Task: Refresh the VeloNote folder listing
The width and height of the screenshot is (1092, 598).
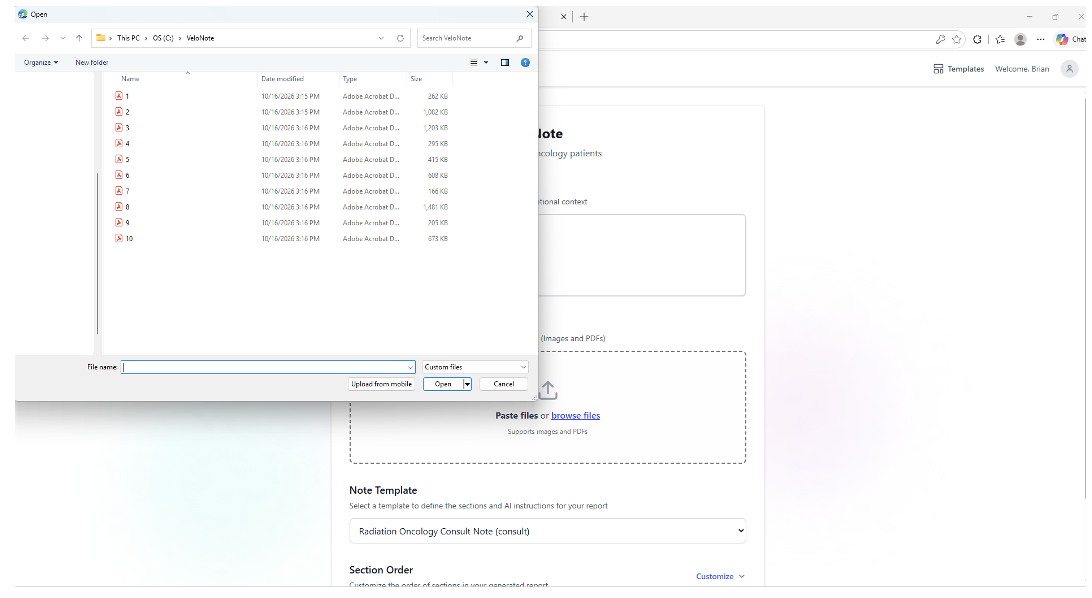Action: [x=400, y=38]
